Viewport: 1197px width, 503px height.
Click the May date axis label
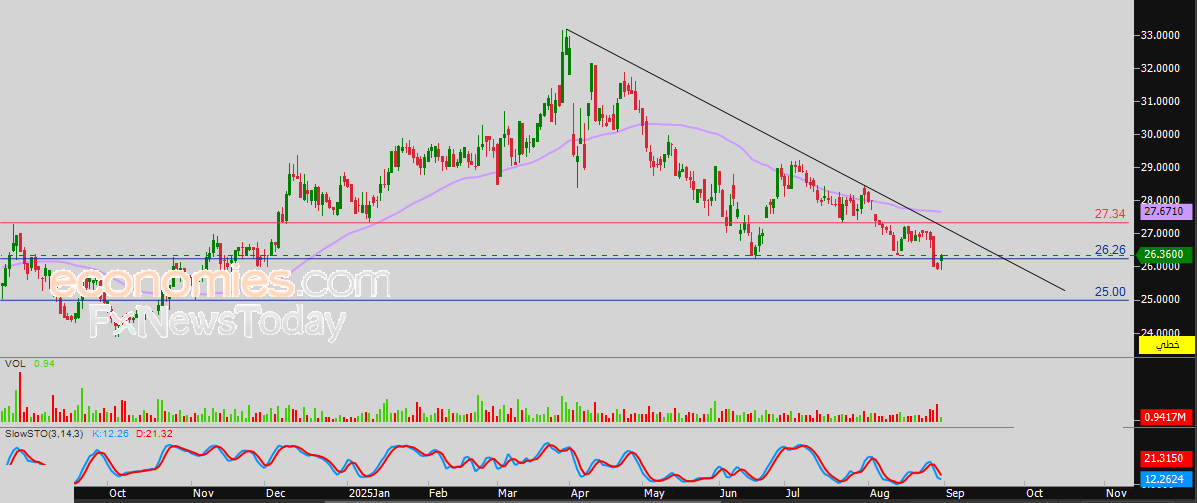[x=653, y=494]
